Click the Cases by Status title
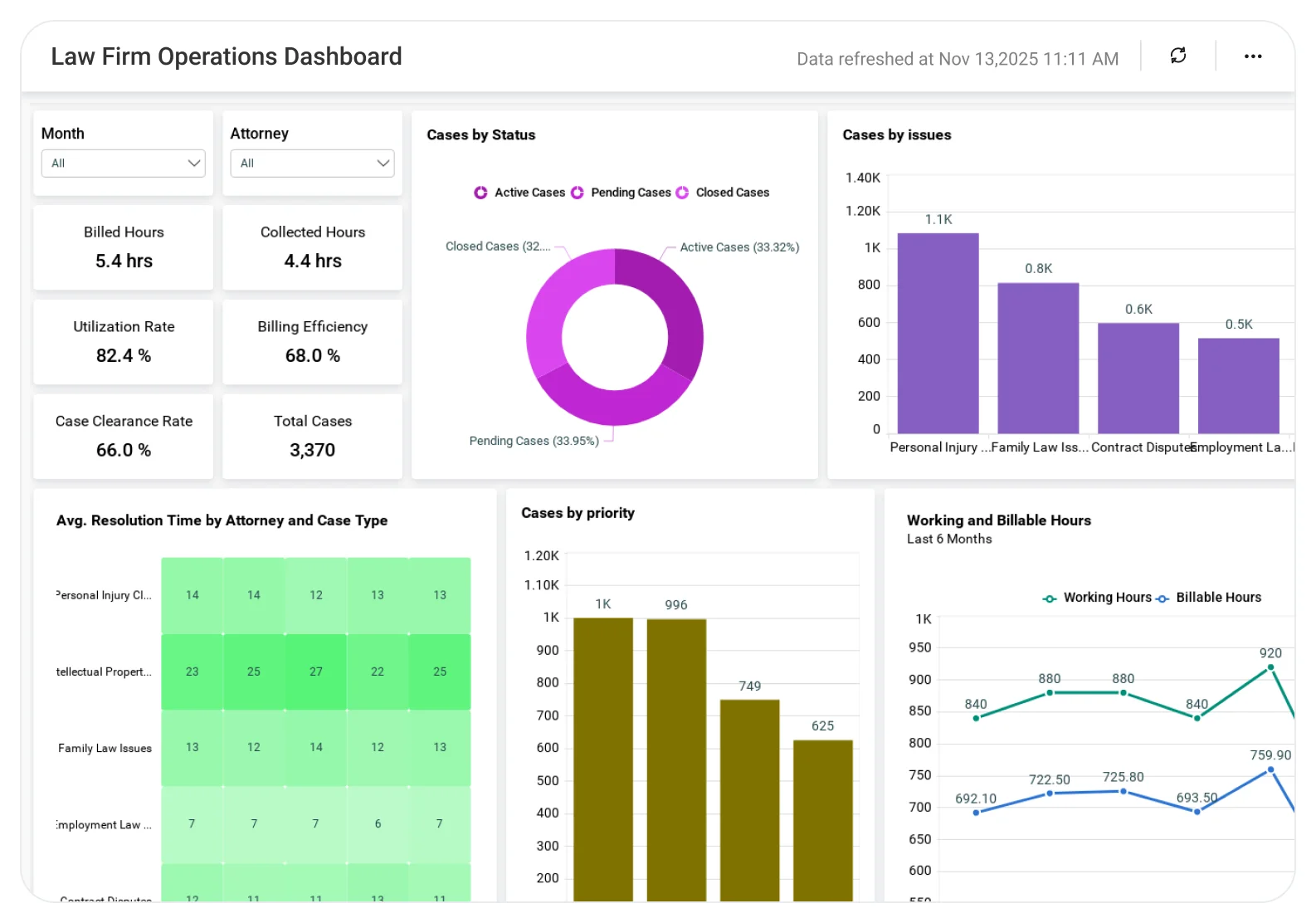Screen dimensions: 1316x923 pos(480,134)
